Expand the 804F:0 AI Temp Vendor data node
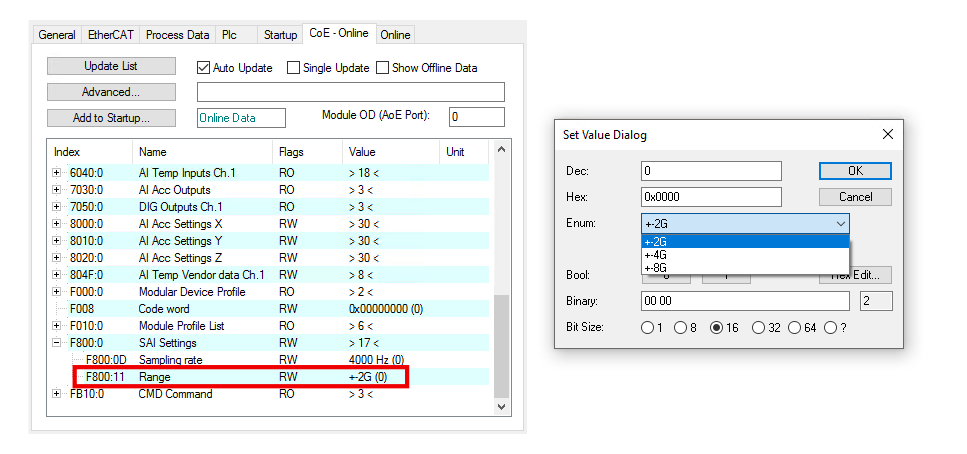This screenshot has height=454, width=967. click(57, 274)
